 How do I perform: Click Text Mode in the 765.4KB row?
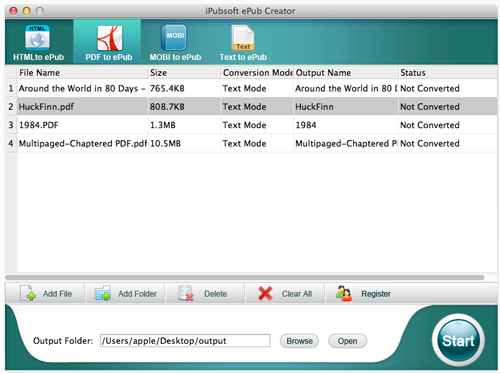[244, 88]
